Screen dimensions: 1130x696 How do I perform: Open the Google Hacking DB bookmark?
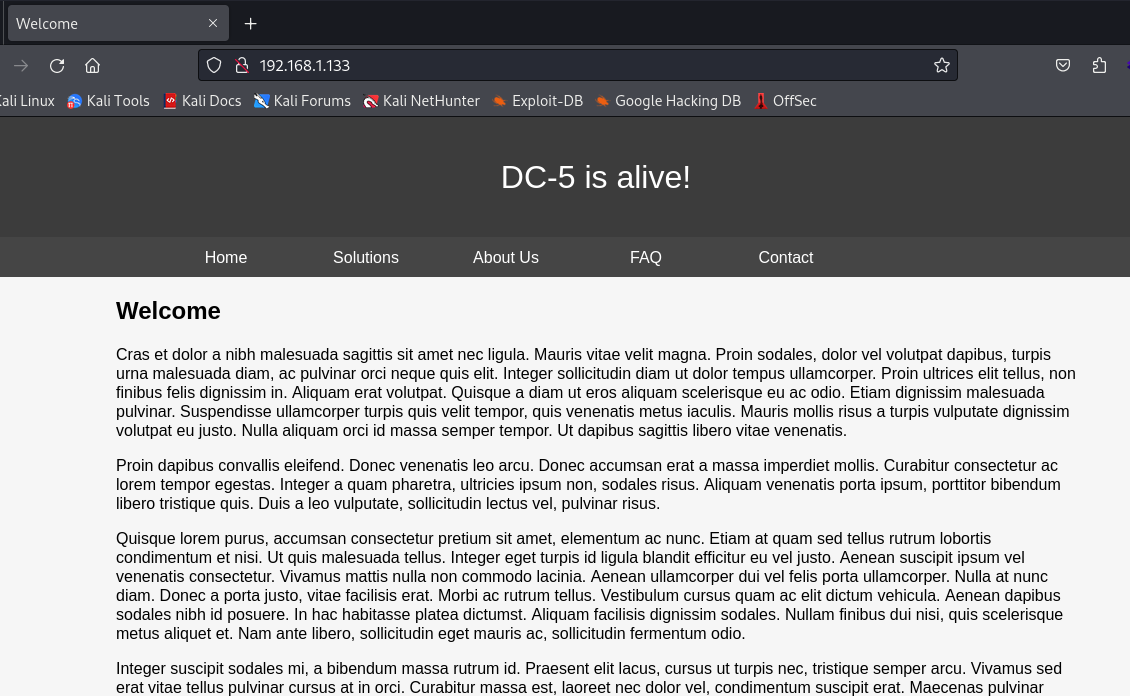(668, 101)
